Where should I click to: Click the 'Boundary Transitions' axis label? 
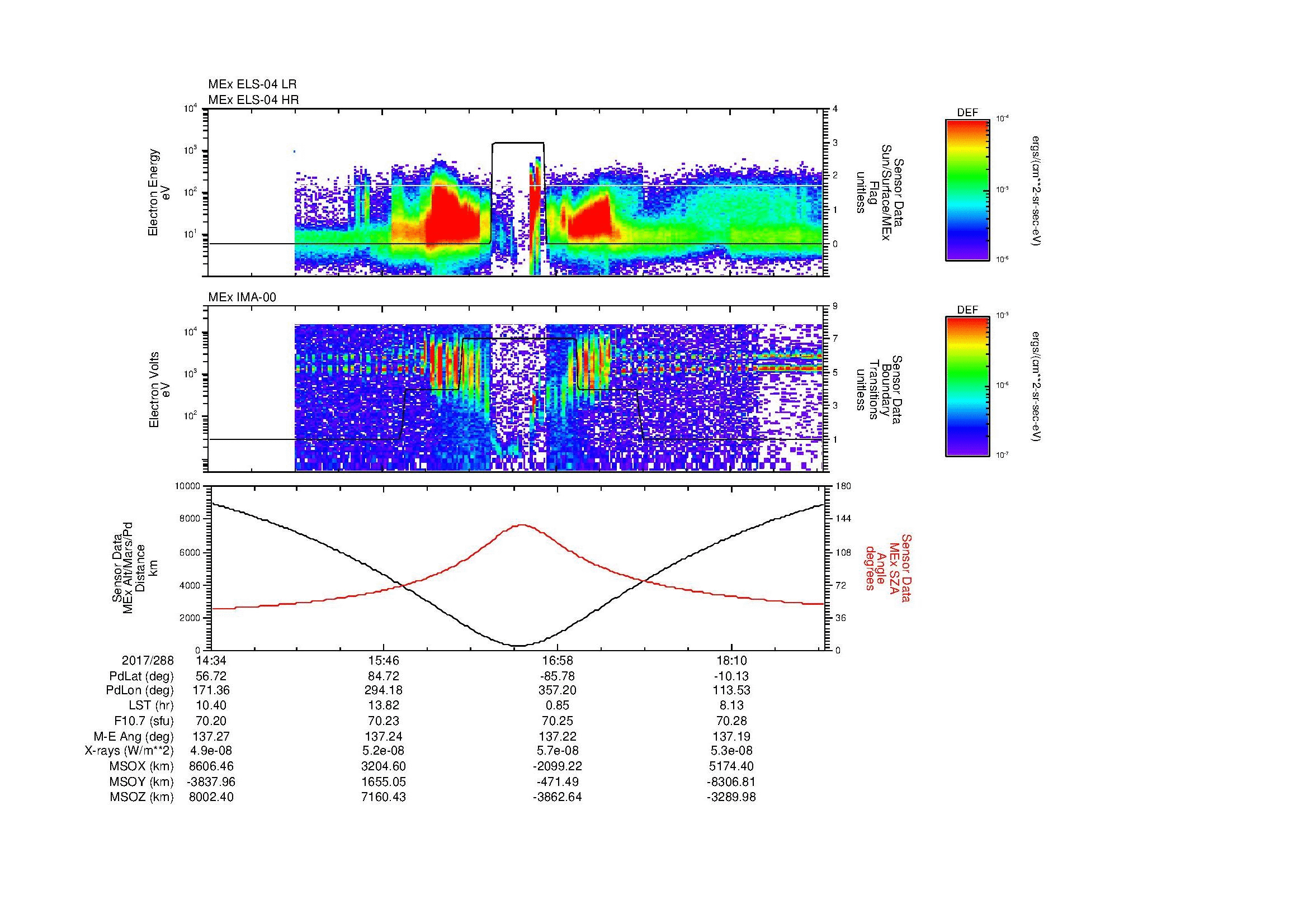click(880, 390)
